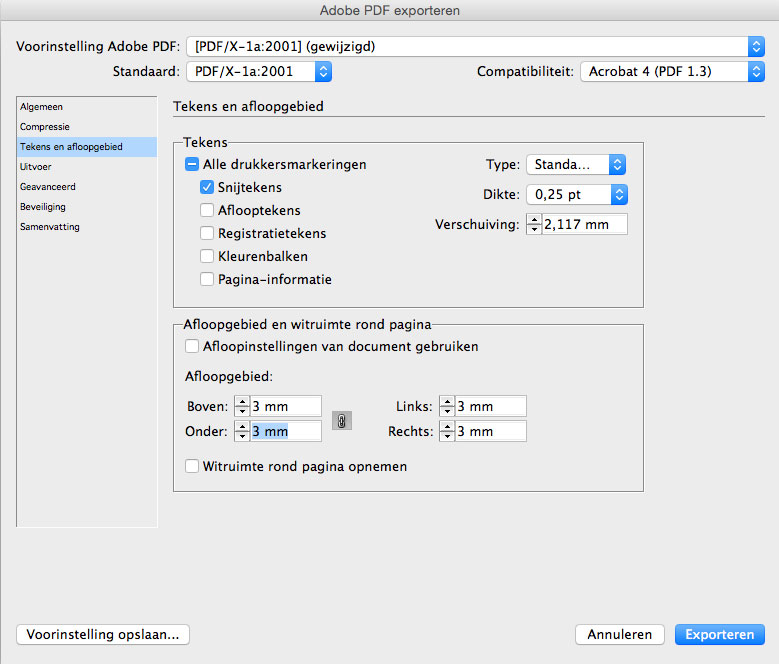Uncheck the Snijtekens checkbox
The height and width of the screenshot is (664, 779).
[x=207, y=187]
